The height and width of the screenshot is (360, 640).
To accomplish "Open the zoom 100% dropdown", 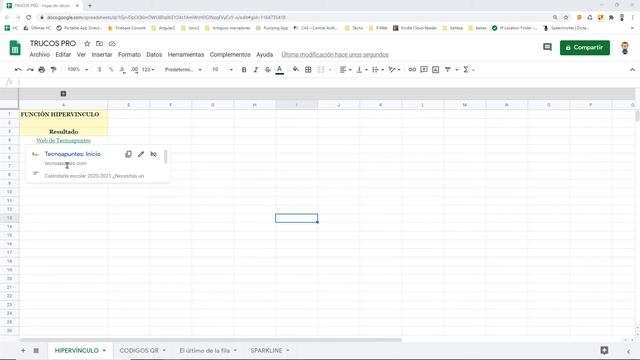I will coord(78,70).
